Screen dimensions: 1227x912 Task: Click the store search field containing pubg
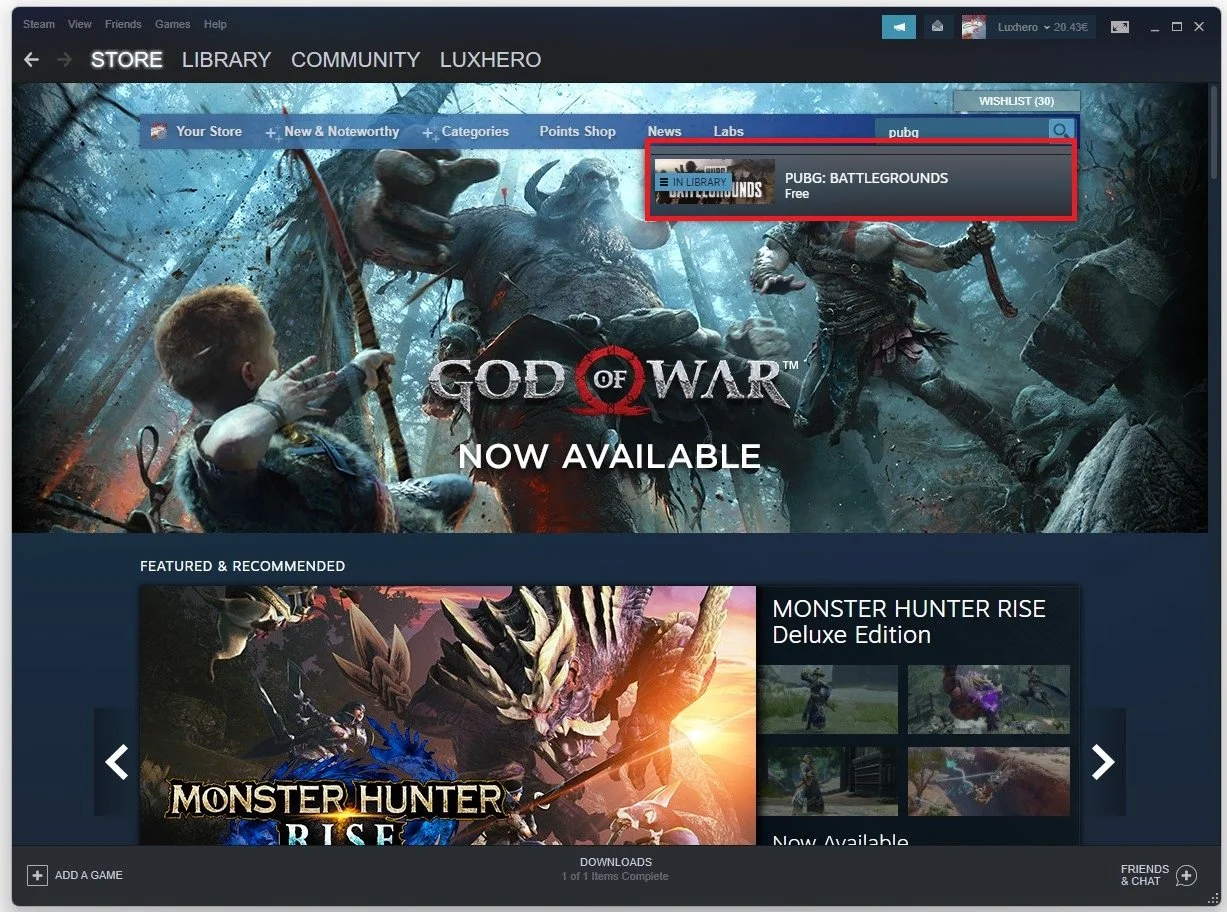961,131
